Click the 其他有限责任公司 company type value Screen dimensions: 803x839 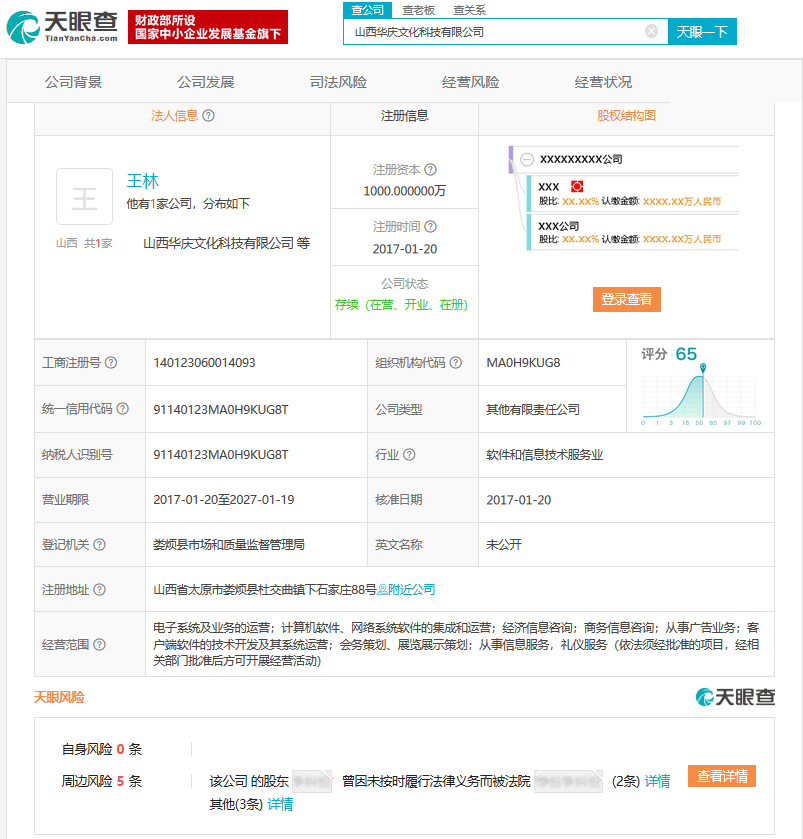(533, 409)
